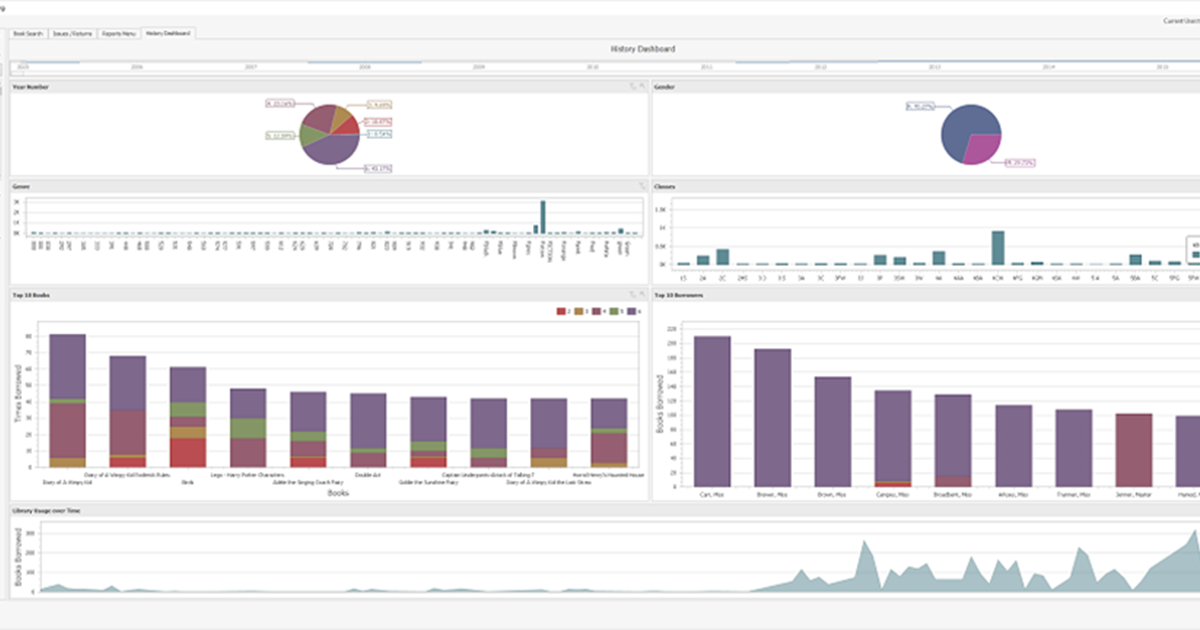The height and width of the screenshot is (630, 1200).
Task: Click red legend swatch for year 2
Action: coord(561,312)
